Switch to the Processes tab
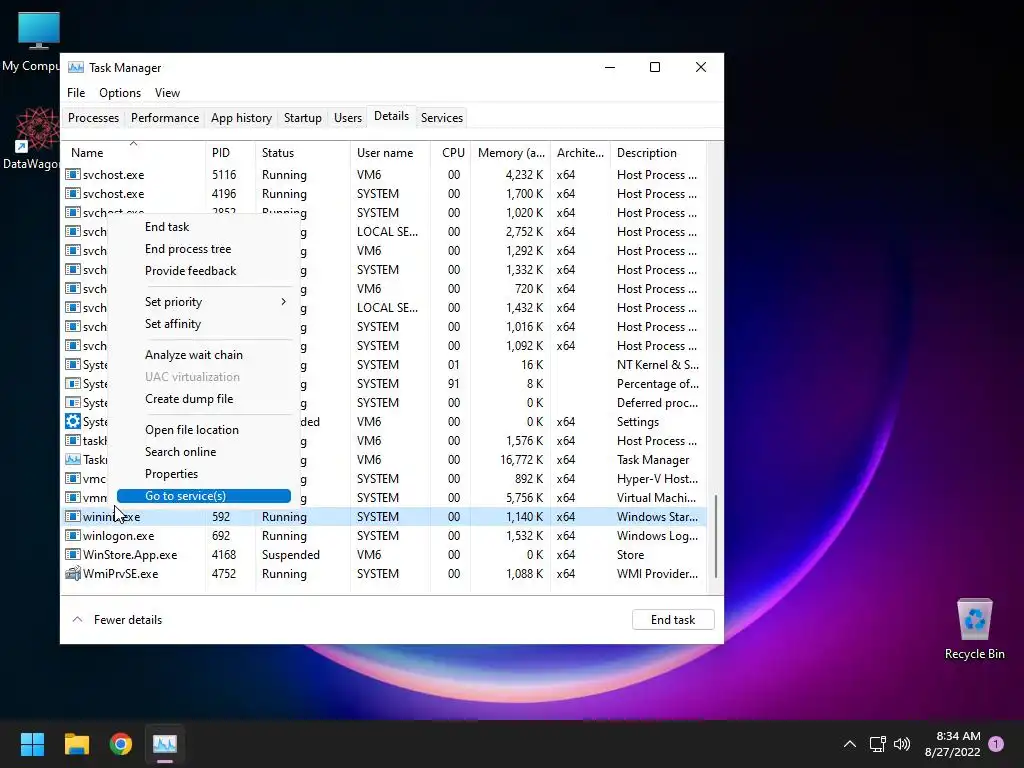 (93, 118)
